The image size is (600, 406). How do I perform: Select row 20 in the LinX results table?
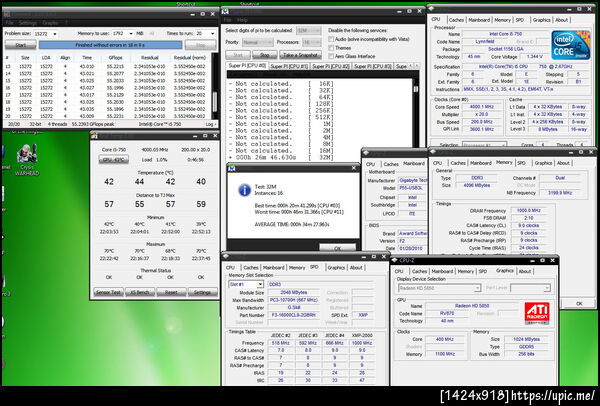[107, 116]
